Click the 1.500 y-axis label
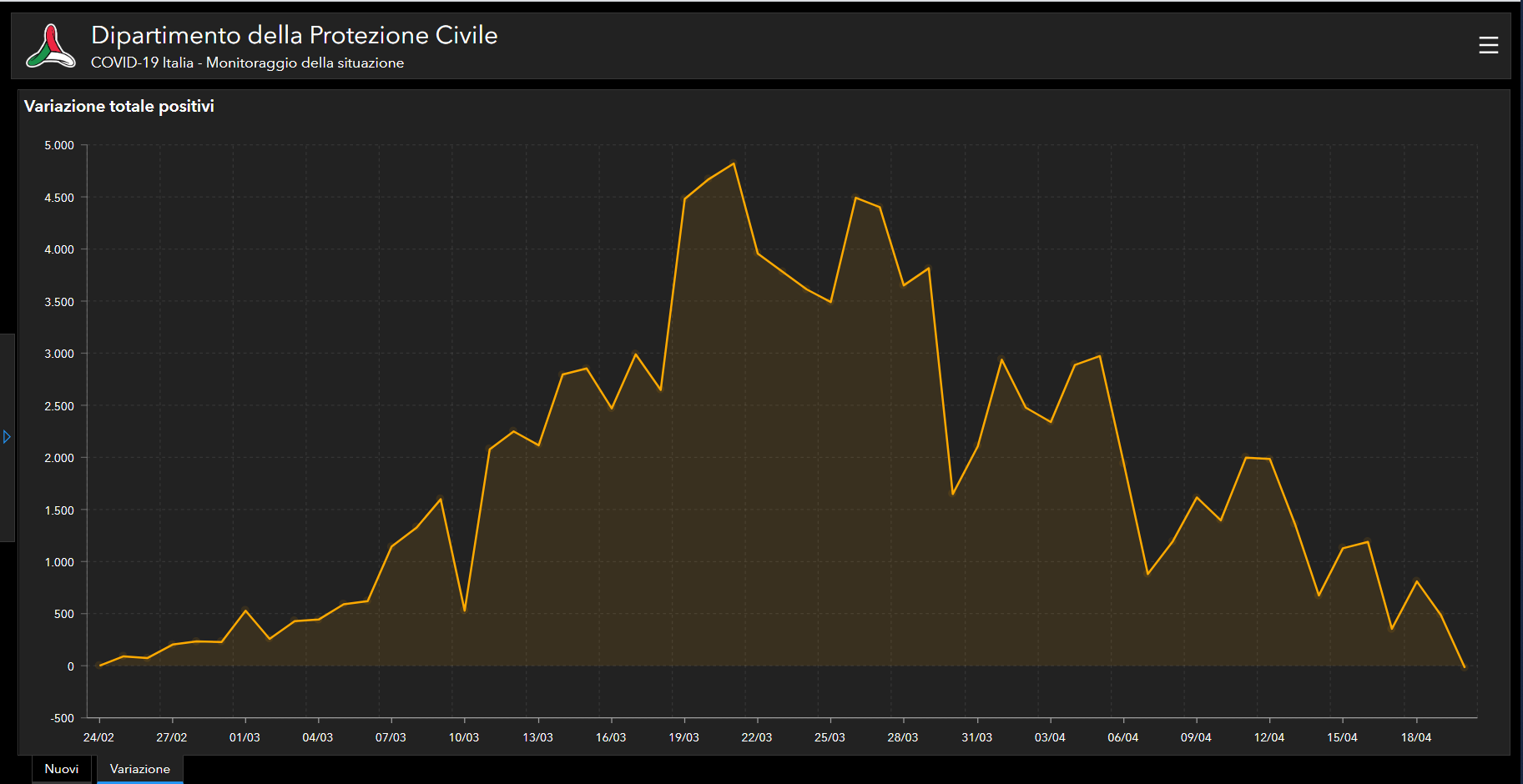1523x784 pixels. [59, 510]
